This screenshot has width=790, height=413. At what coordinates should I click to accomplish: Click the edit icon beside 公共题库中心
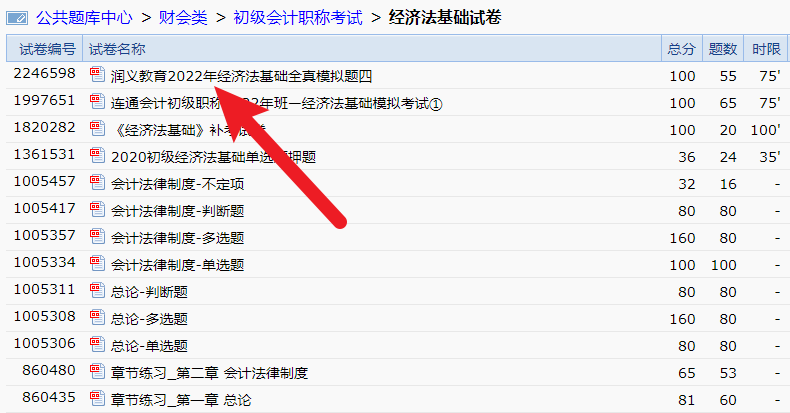[x=17, y=19]
